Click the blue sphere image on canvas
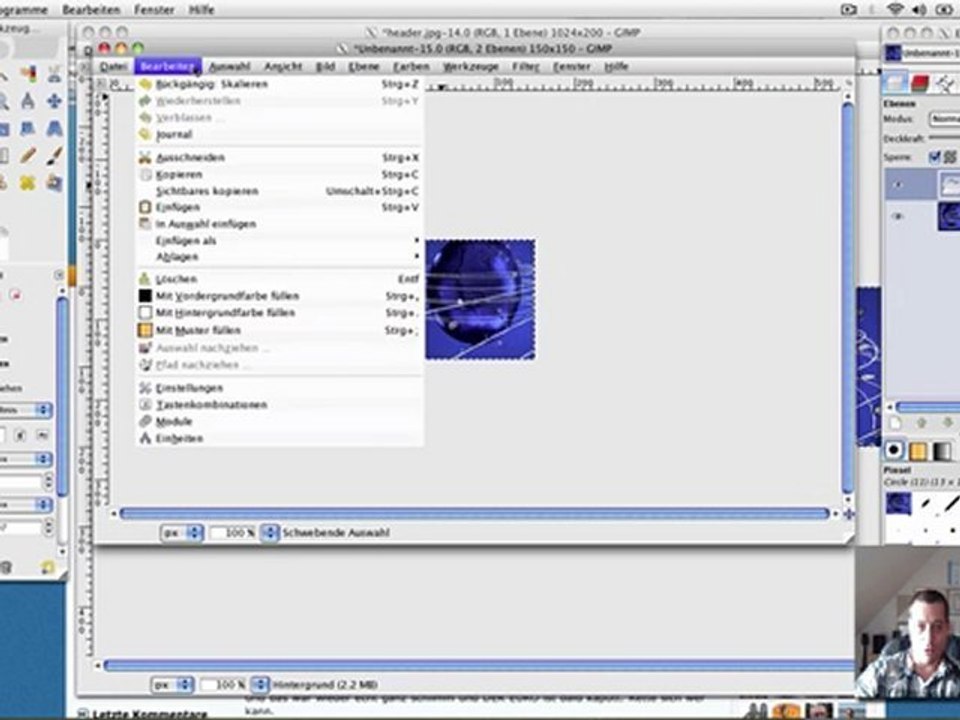960x720 pixels. pyautogui.click(x=480, y=299)
